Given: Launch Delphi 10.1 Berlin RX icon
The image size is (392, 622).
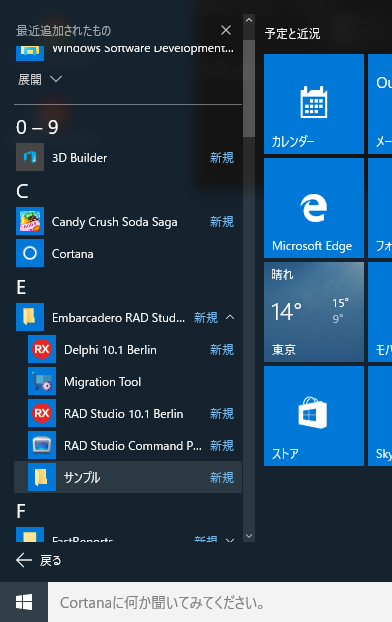Looking at the screenshot, I should 42,349.
